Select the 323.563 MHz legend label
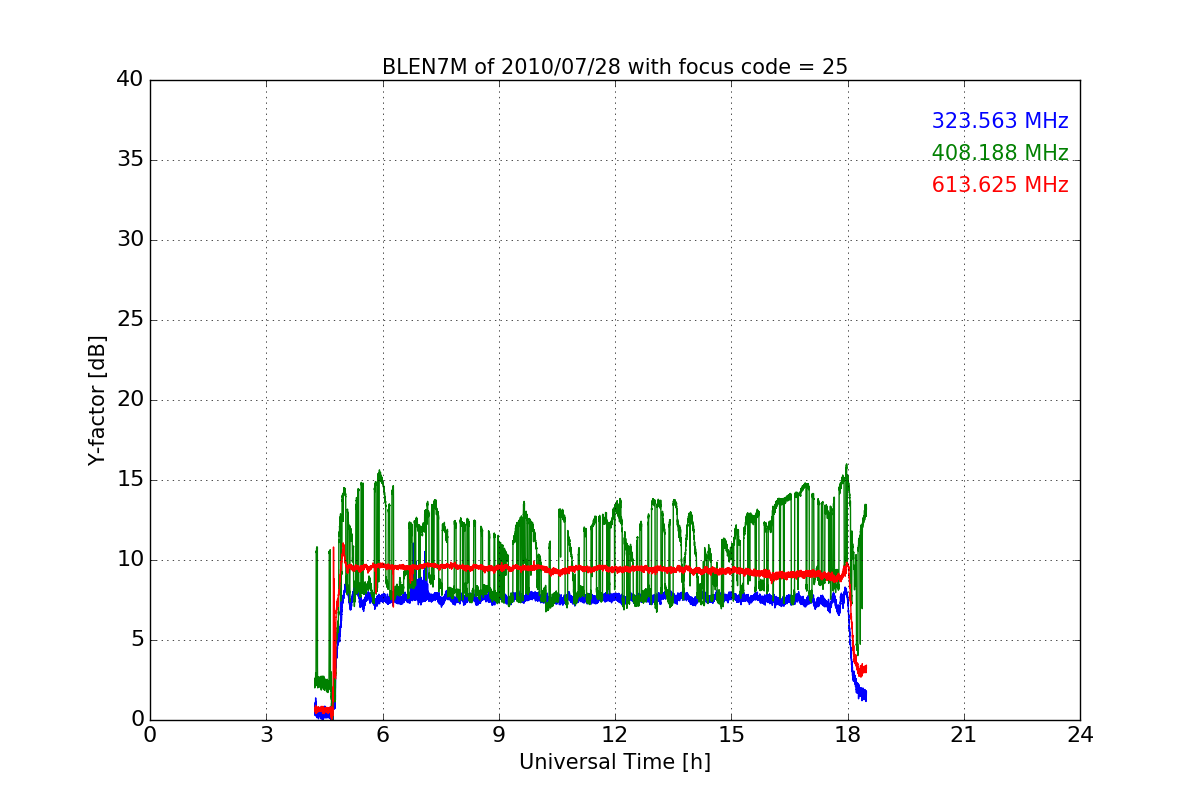 (x=1000, y=121)
